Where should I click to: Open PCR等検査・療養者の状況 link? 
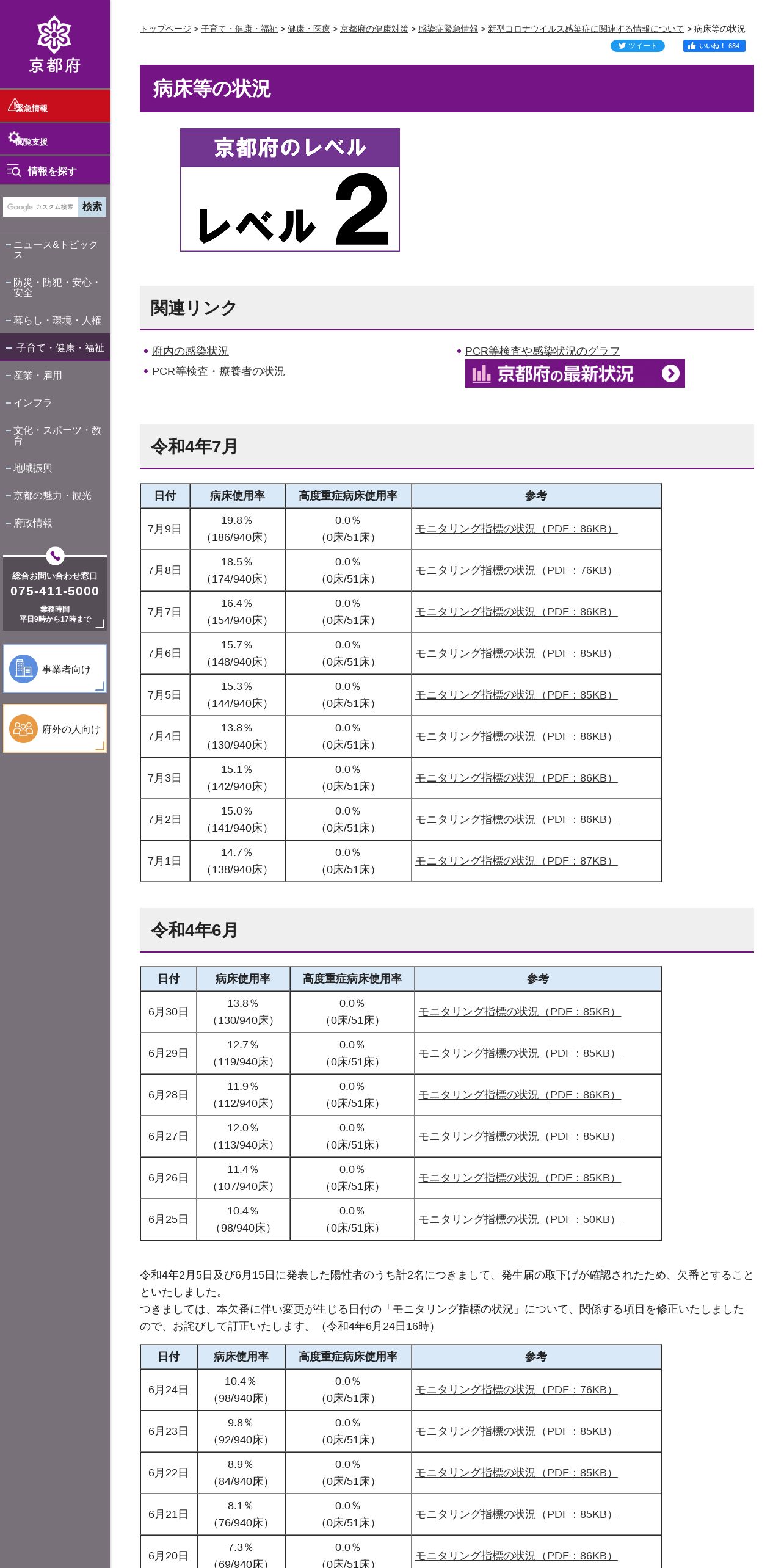click(219, 371)
